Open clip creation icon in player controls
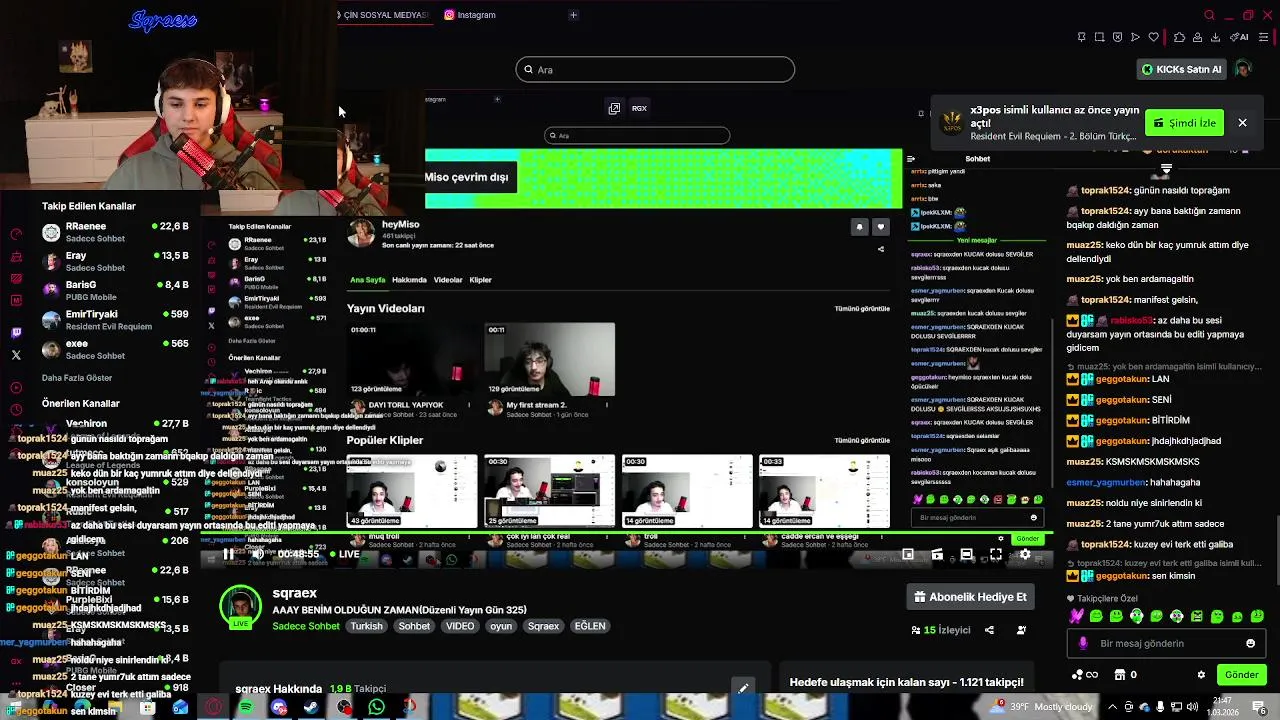 (937, 554)
